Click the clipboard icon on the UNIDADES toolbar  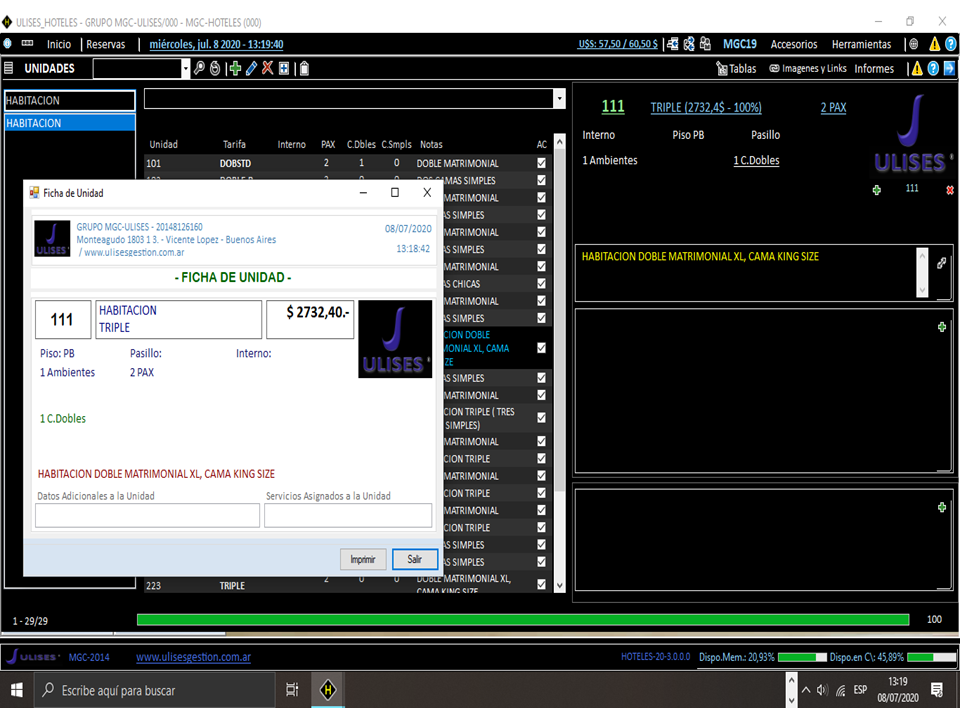click(x=304, y=68)
